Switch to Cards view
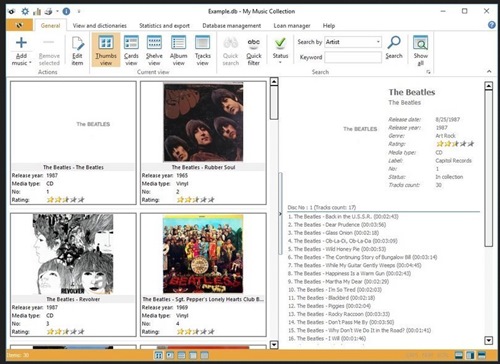Screen dimensions: 500x364 pos(131,50)
